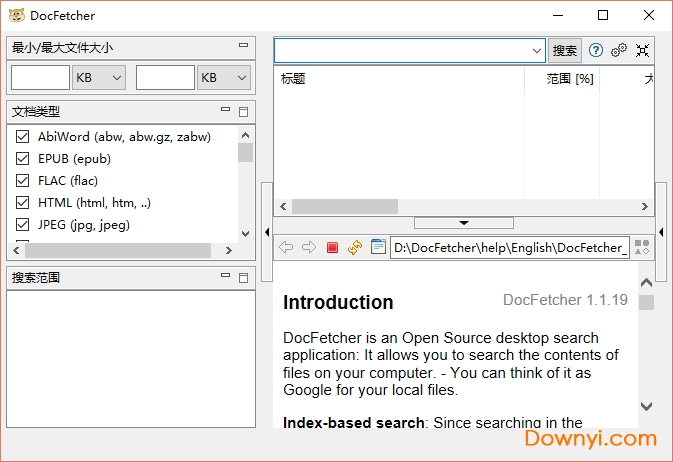Click the minimize-to-tray icon by preferences
This screenshot has width=673, height=462.
(x=642, y=50)
